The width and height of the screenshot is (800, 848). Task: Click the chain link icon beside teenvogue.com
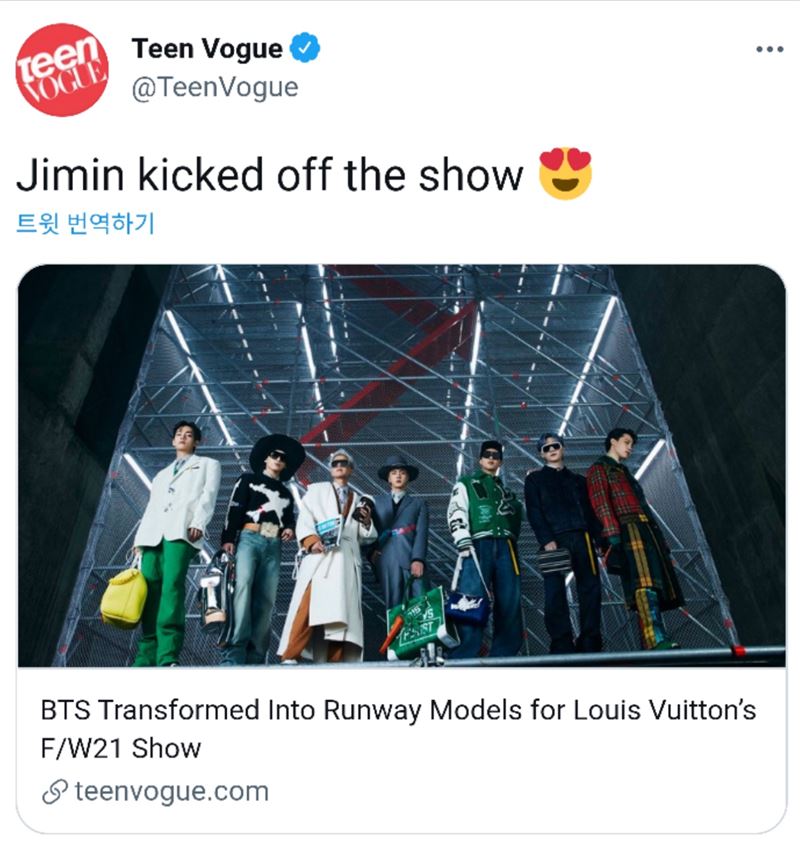click(x=55, y=792)
